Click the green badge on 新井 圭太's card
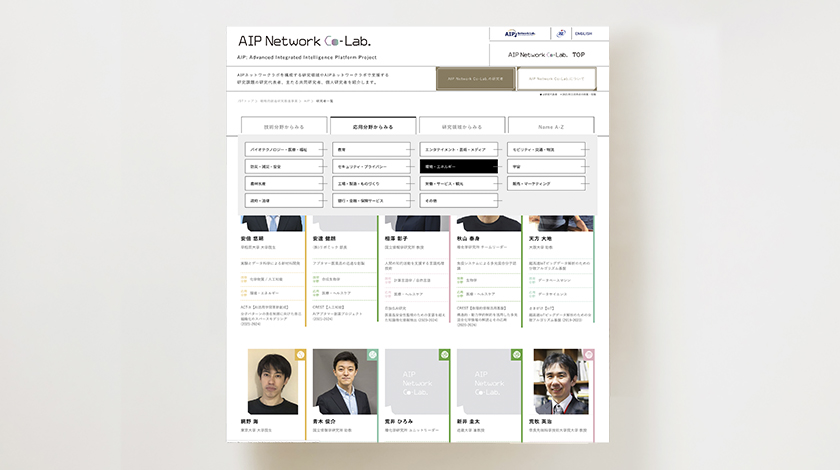 [516, 354]
